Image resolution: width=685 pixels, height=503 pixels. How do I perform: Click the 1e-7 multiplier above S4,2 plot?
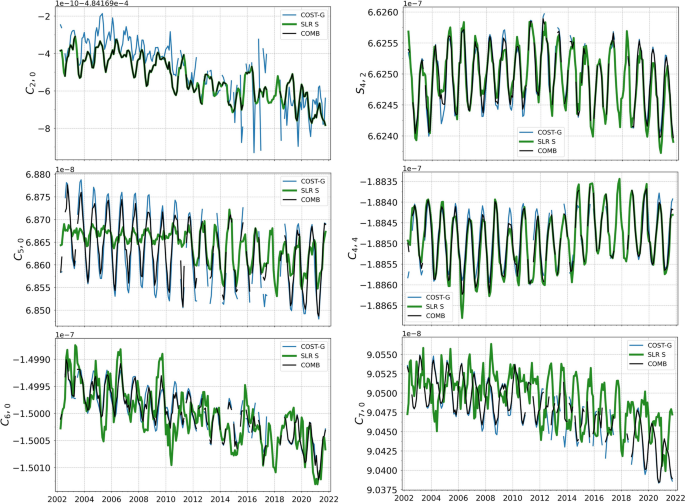(x=412, y=3)
